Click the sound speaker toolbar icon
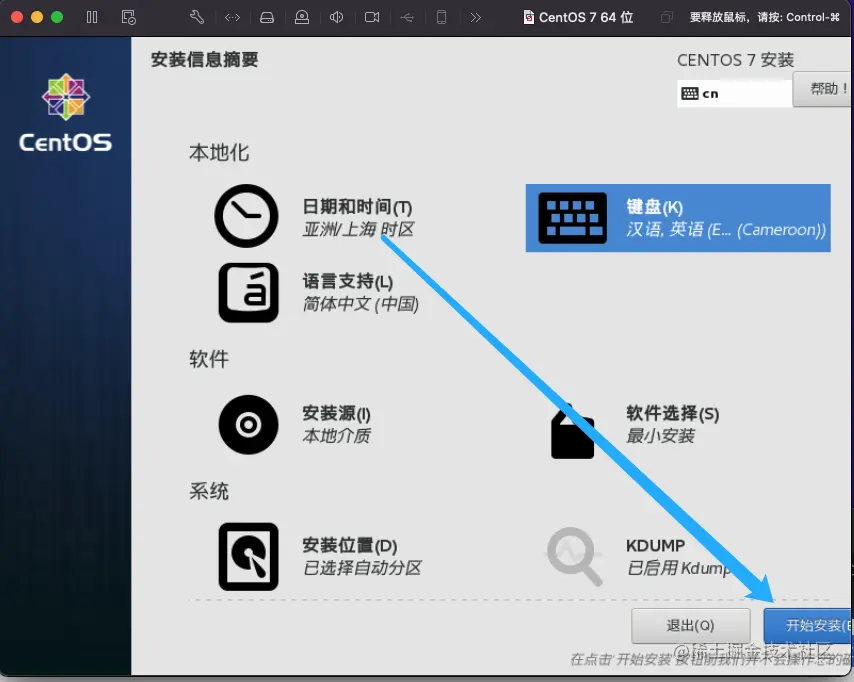Screen dimensions: 854x682 336,17
